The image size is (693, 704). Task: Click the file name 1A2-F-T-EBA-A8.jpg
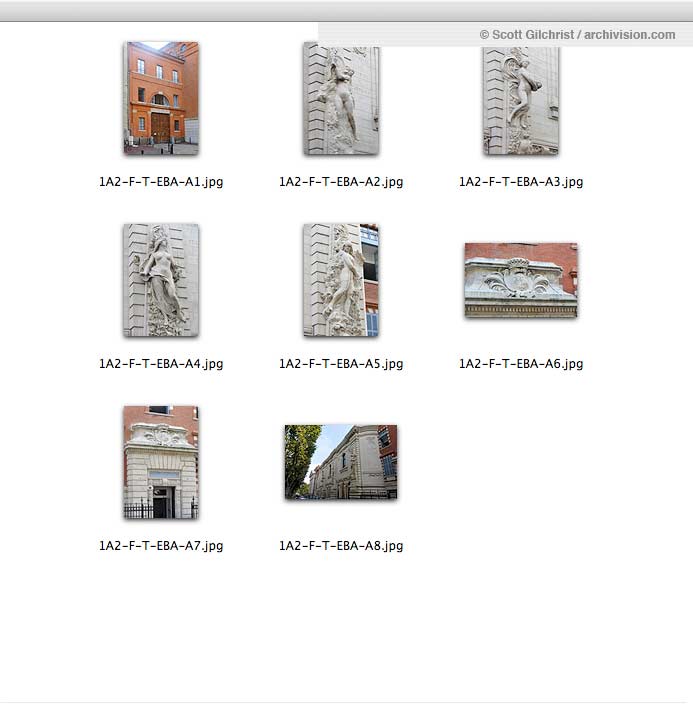coord(341,546)
